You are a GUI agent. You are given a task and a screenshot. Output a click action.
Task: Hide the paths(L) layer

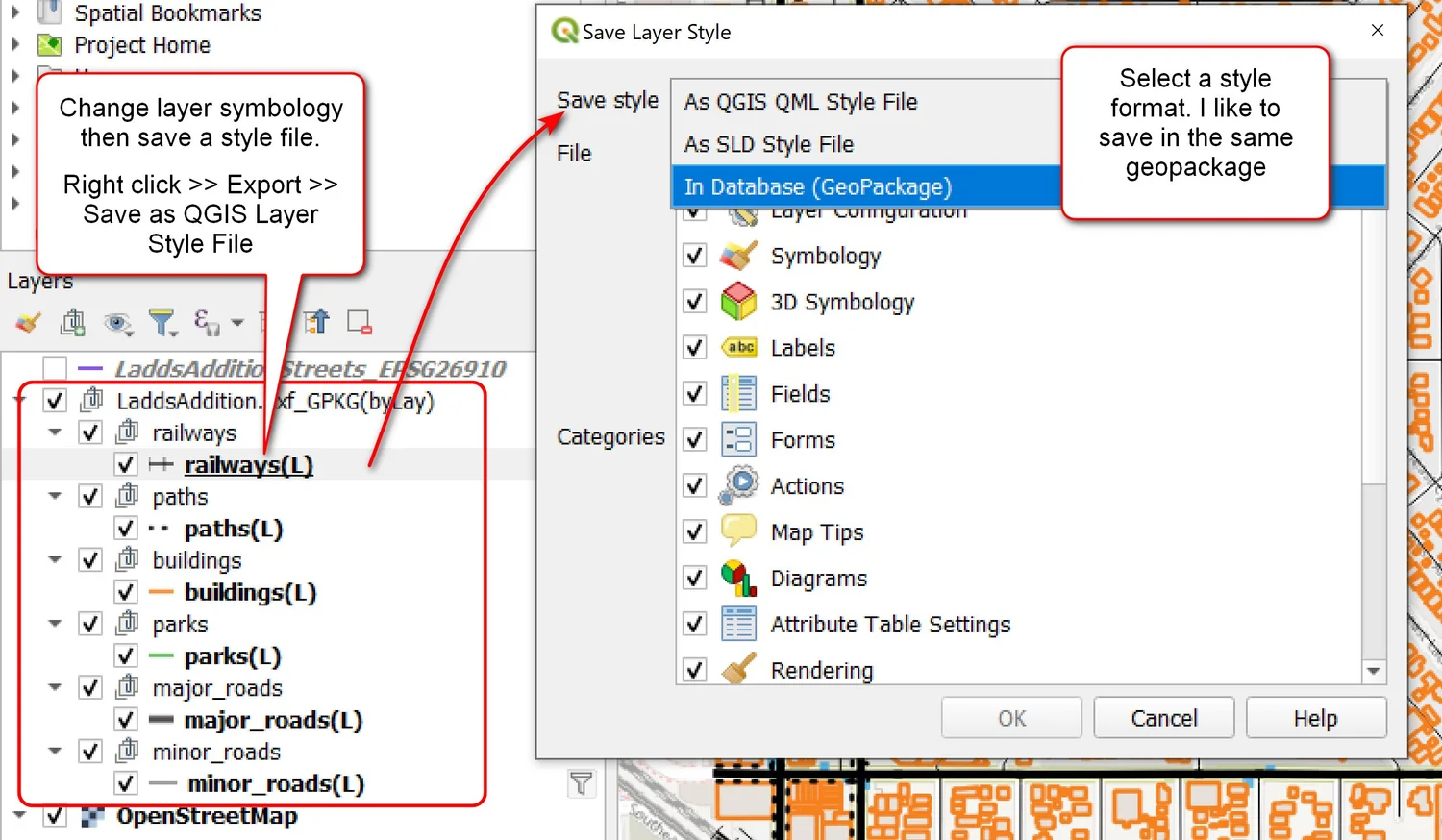click(x=125, y=528)
